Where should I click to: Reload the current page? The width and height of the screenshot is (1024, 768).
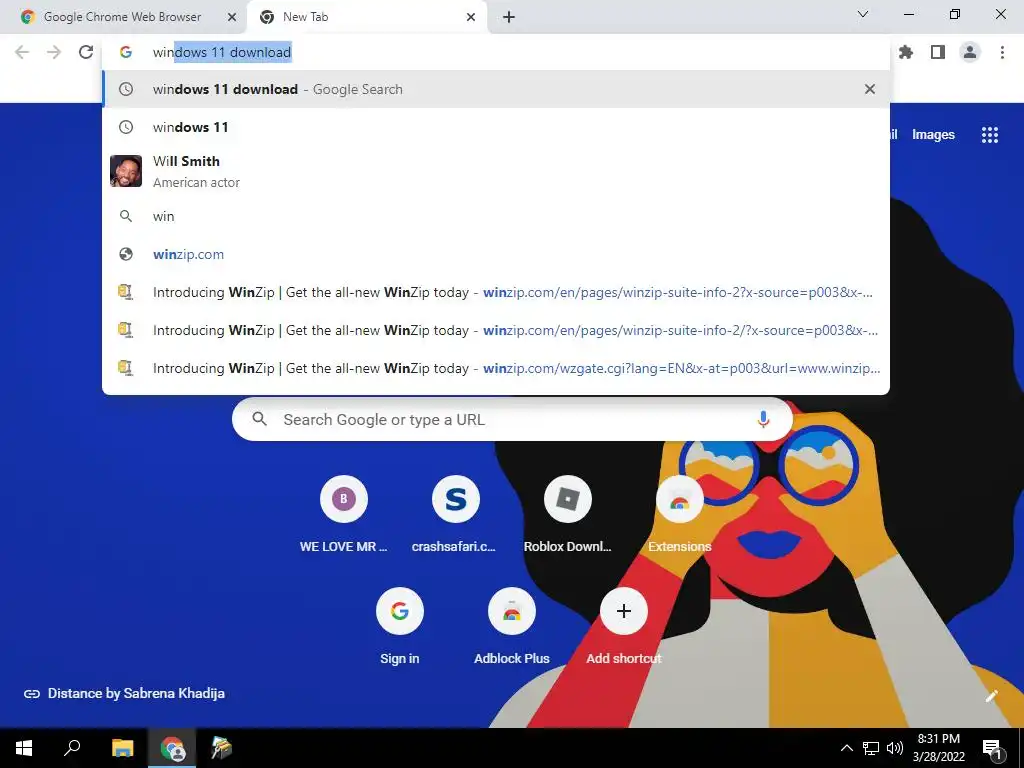pos(86,52)
